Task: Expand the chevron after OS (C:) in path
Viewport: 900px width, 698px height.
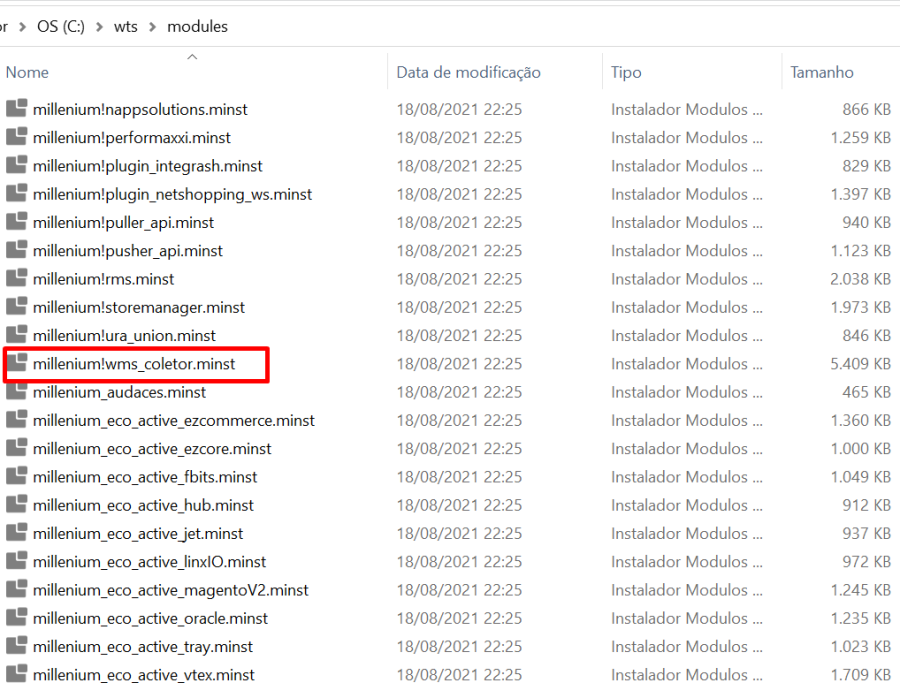Action: click(99, 27)
